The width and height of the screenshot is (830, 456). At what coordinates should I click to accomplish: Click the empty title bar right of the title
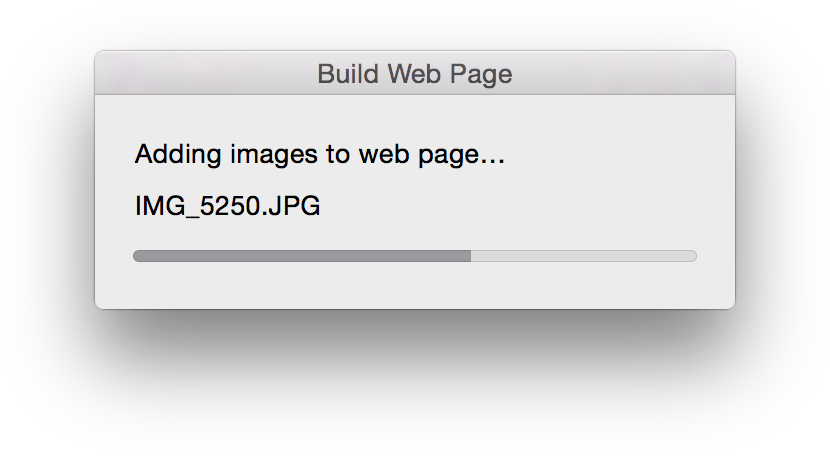click(x=624, y=73)
